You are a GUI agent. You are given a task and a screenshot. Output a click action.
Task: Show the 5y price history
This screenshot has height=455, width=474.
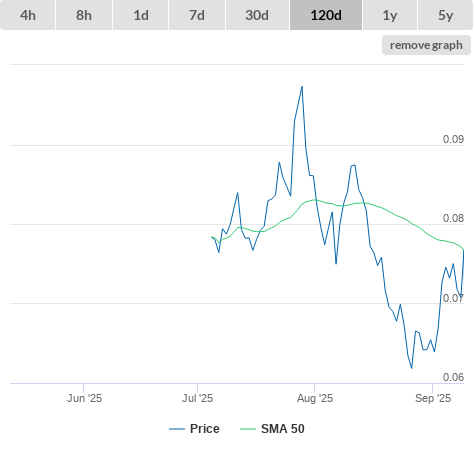pyautogui.click(x=445, y=15)
